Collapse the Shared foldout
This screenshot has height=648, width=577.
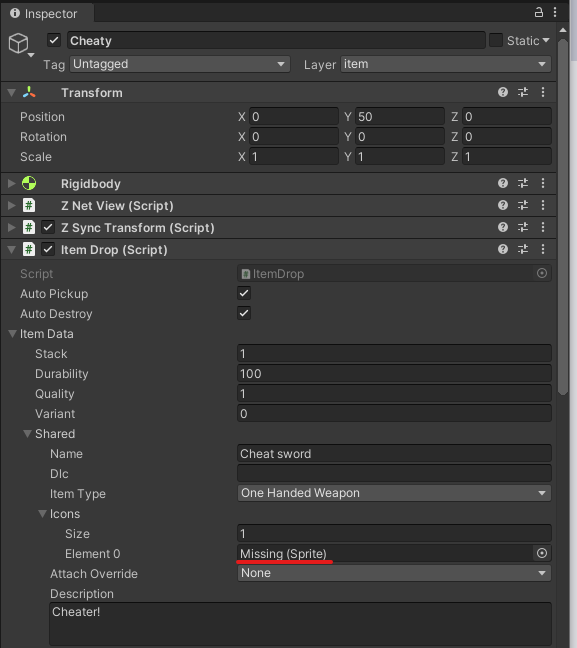(x=27, y=433)
